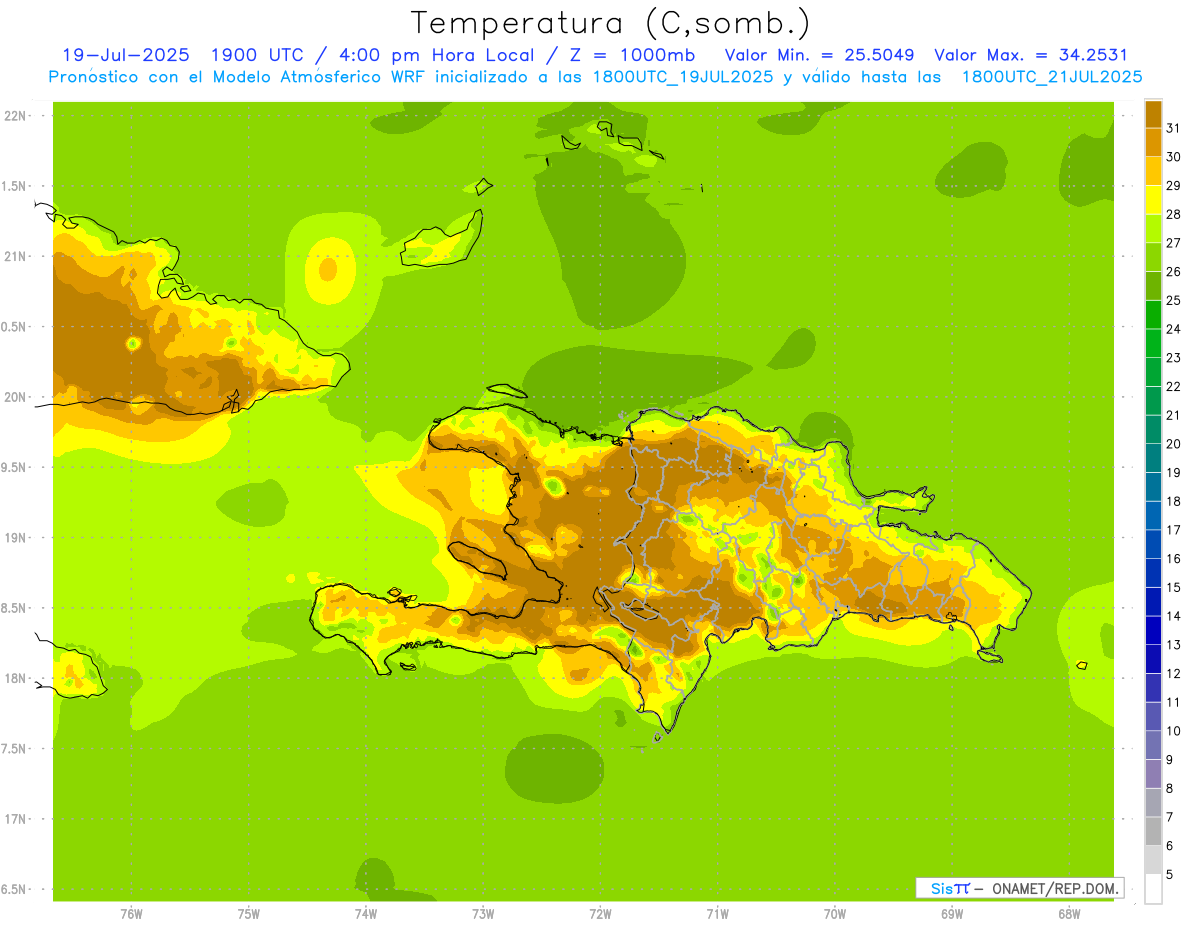This screenshot has width=1200, height=927.
Task: Click 'Valor Min. = 25.5049' value
Action: point(819,55)
